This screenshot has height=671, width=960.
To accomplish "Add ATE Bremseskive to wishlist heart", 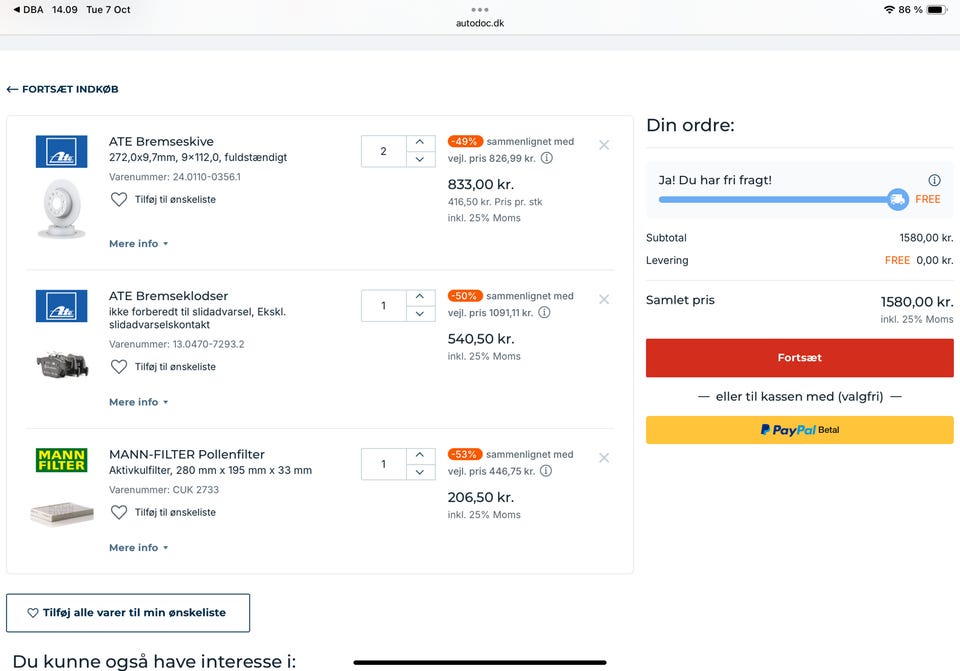I will [119, 200].
